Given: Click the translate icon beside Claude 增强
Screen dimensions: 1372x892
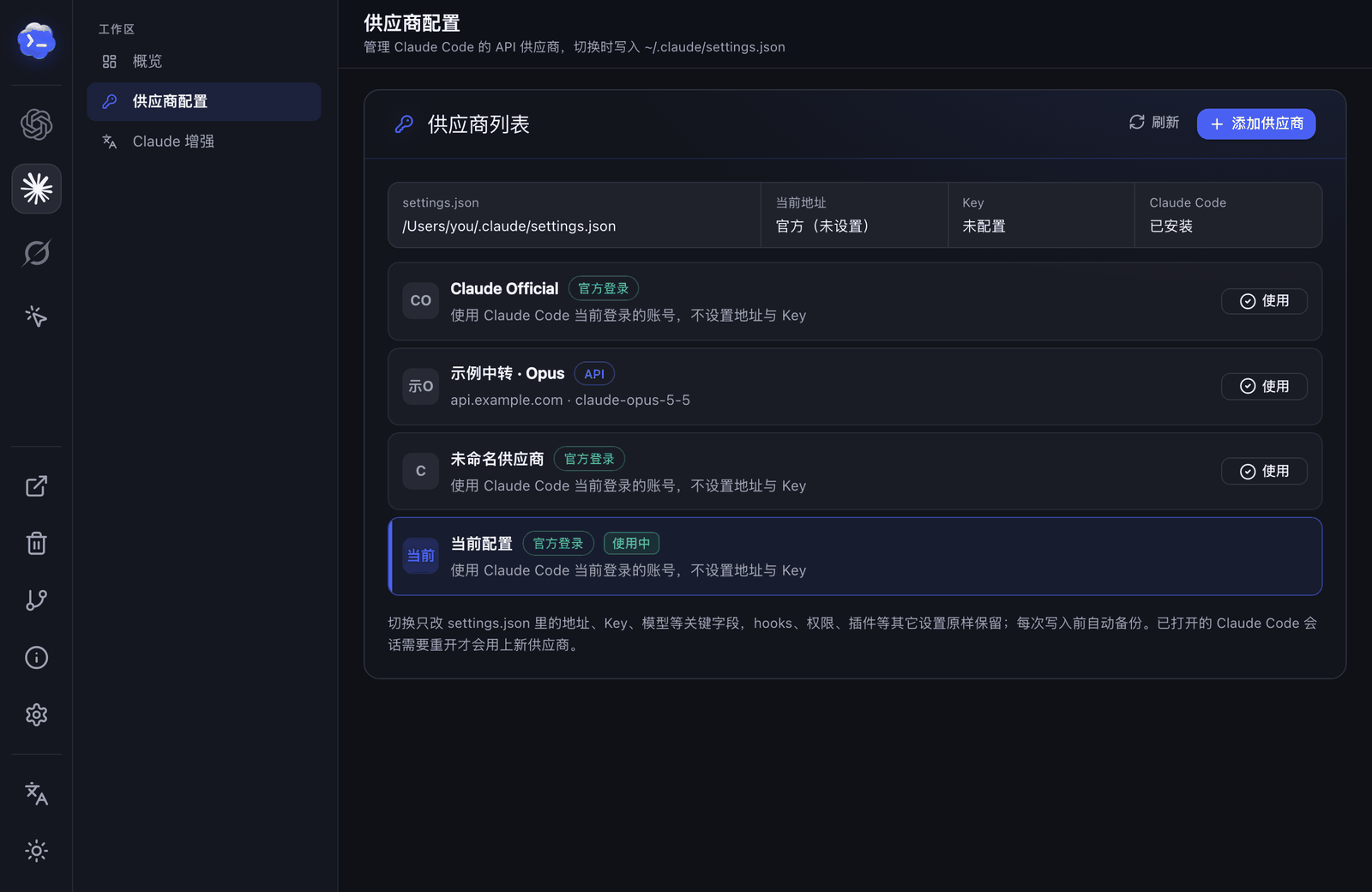Looking at the screenshot, I should pos(109,142).
